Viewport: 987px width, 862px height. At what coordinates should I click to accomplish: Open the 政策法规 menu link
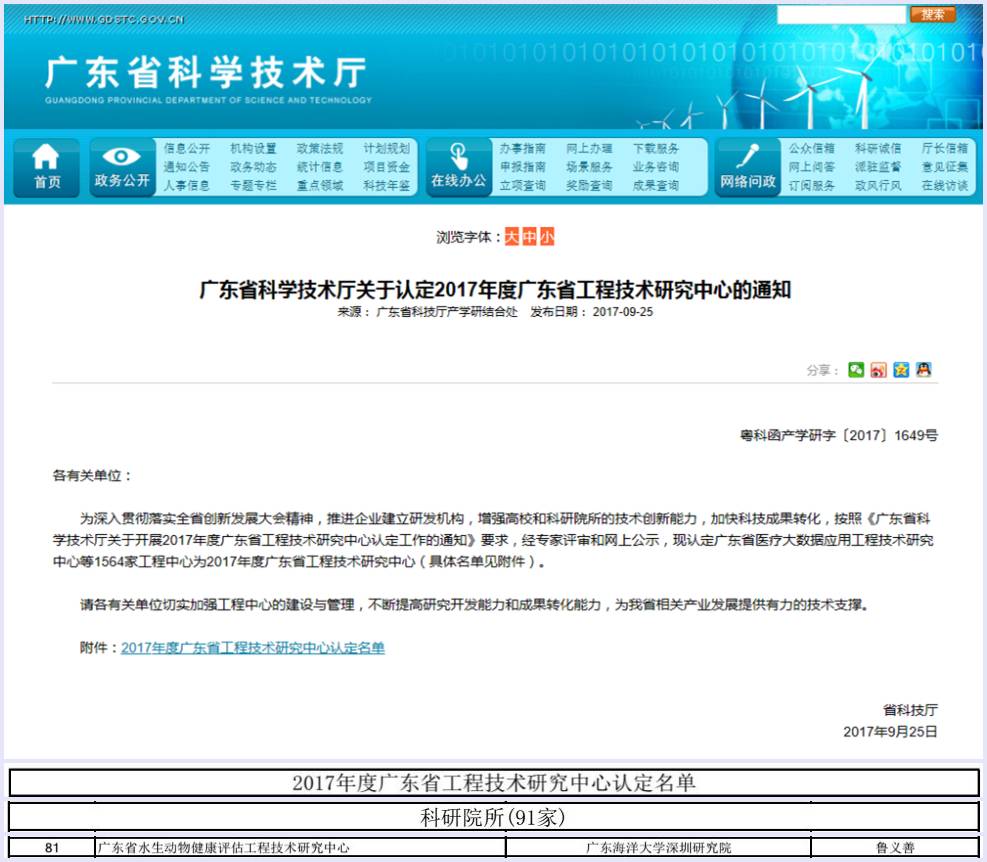coord(320,149)
